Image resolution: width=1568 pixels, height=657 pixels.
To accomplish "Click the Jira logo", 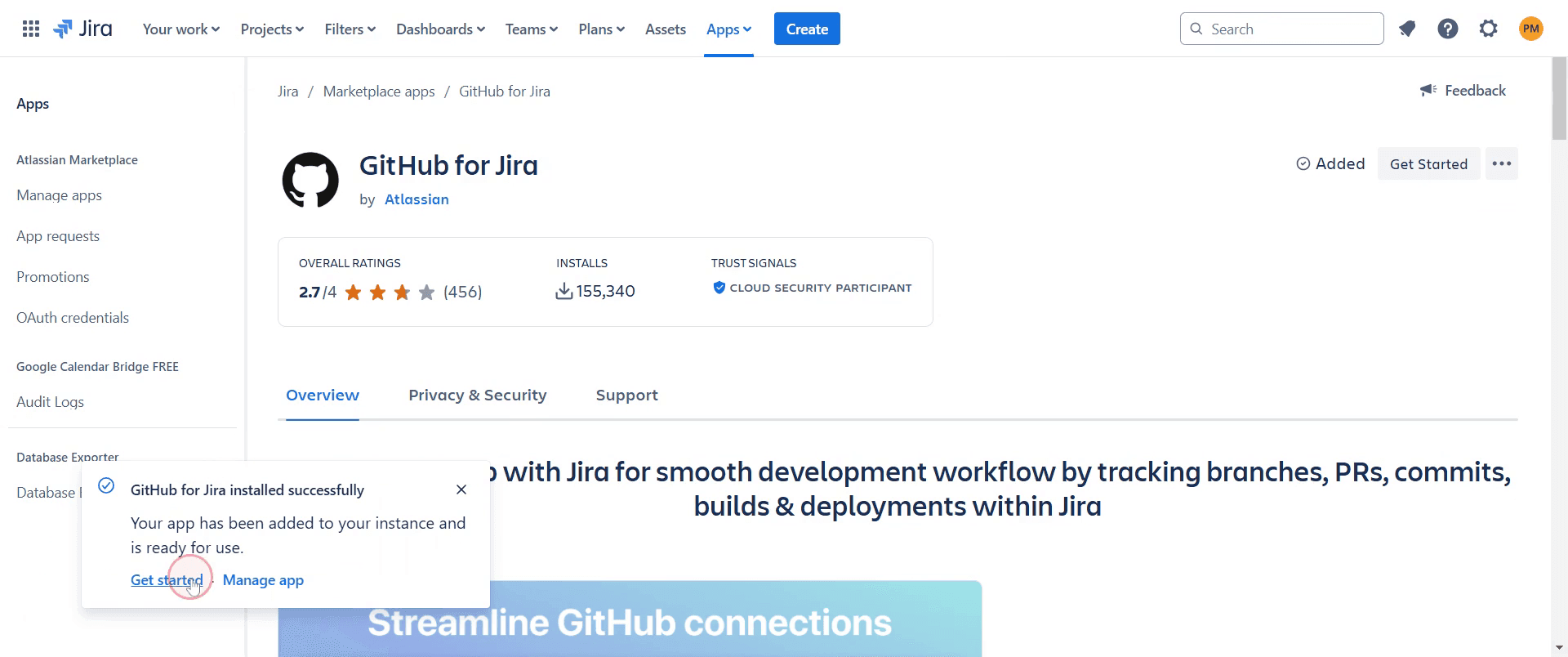I will (x=82, y=29).
